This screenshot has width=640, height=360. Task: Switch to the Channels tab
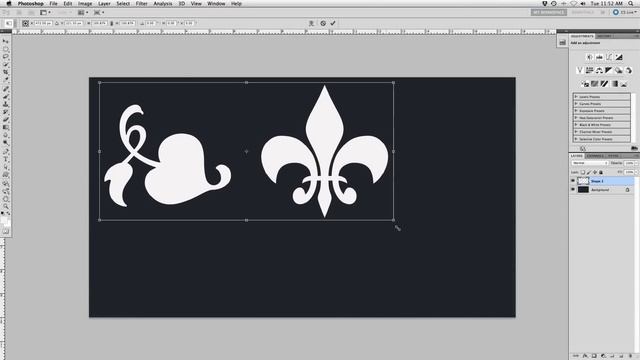[596, 156]
